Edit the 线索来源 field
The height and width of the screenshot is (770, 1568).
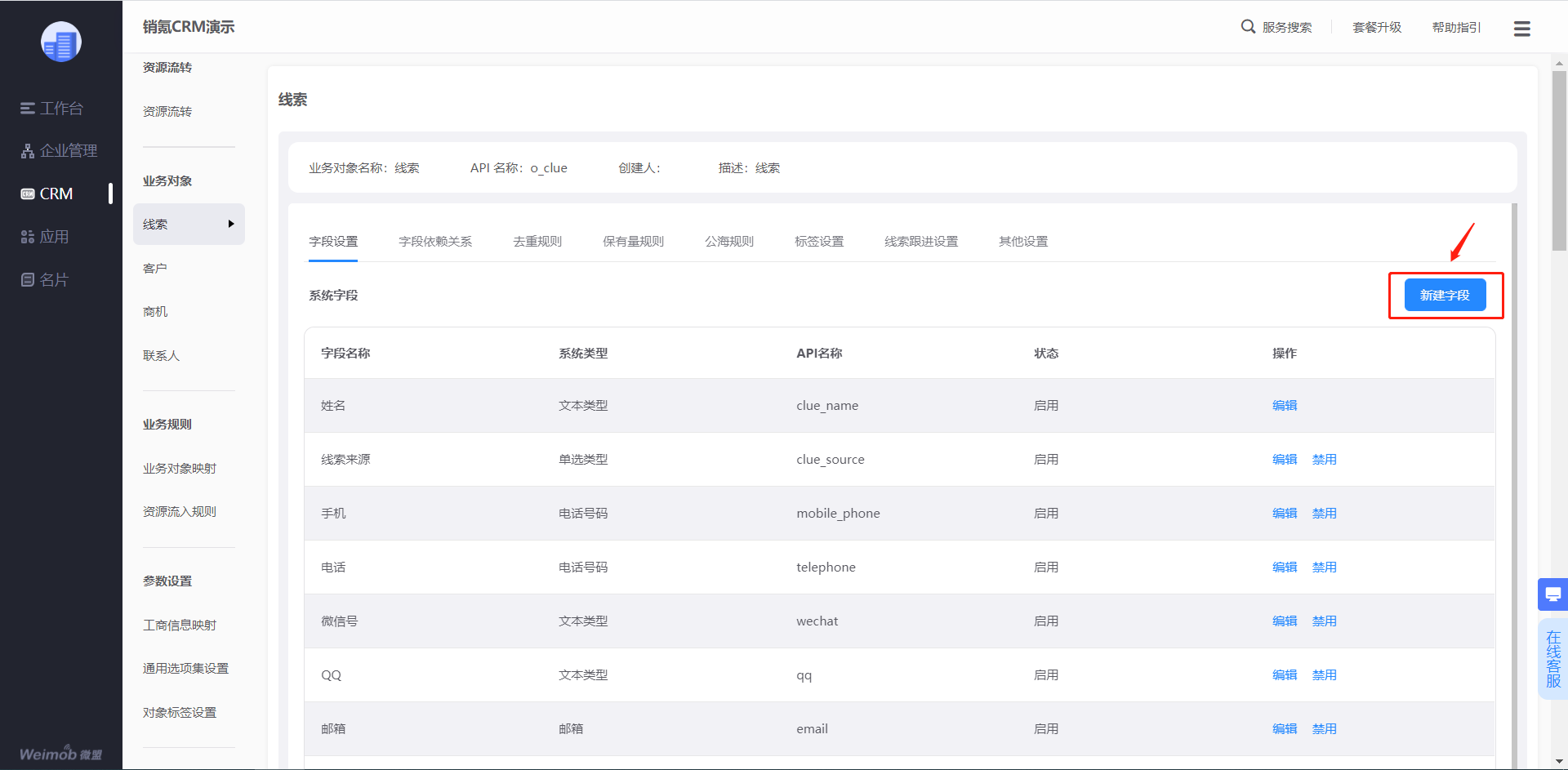tap(1285, 459)
